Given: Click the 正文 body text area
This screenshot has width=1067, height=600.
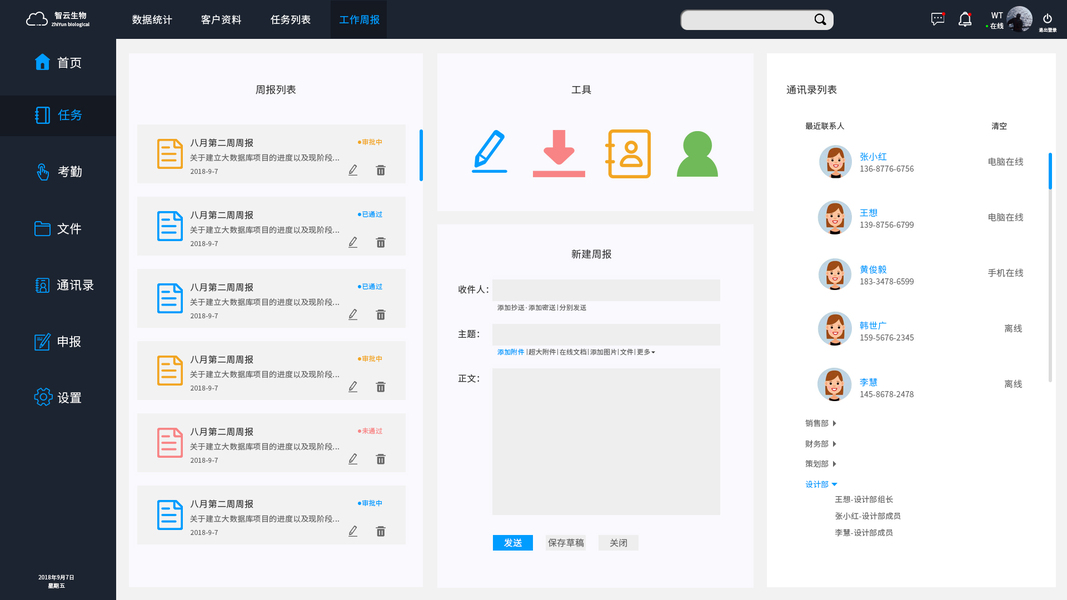Looking at the screenshot, I should [x=606, y=441].
